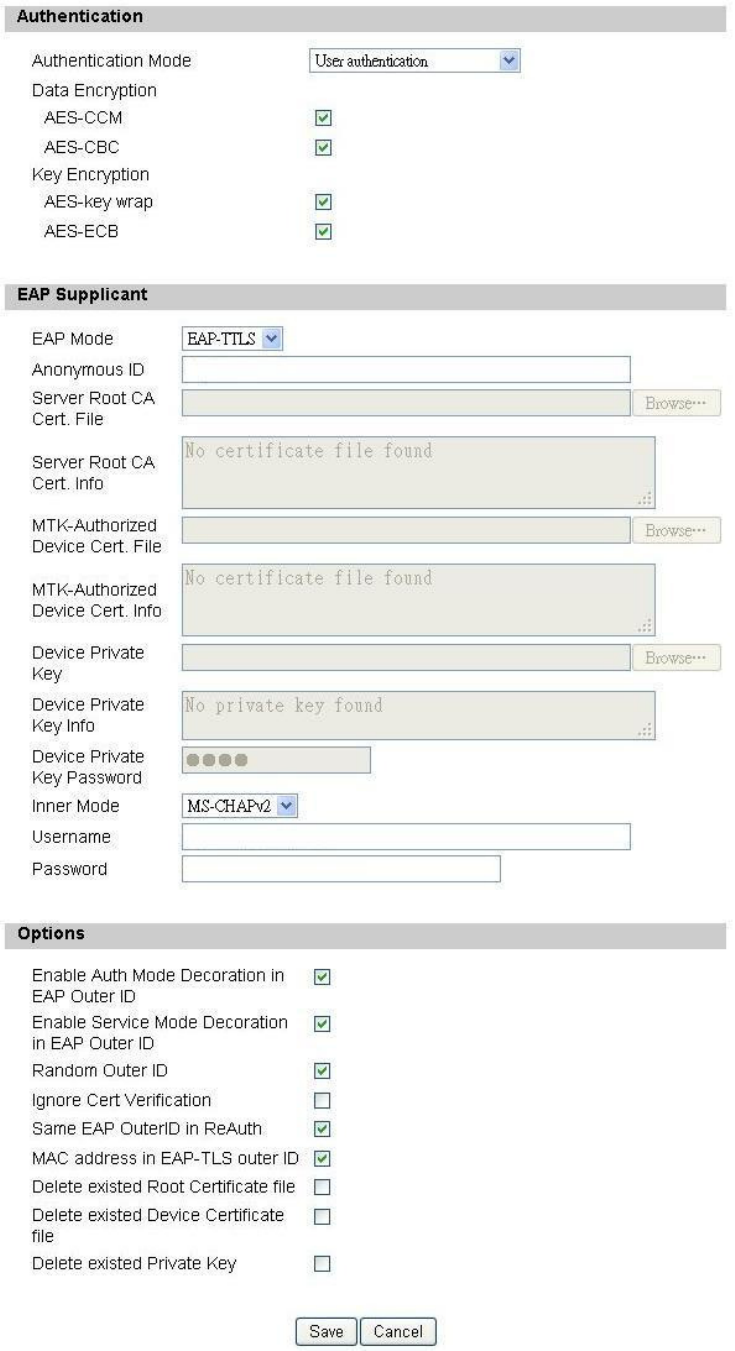This screenshot has width=735, height=1351.
Task: Select the Password input field
Action: (x=341, y=869)
